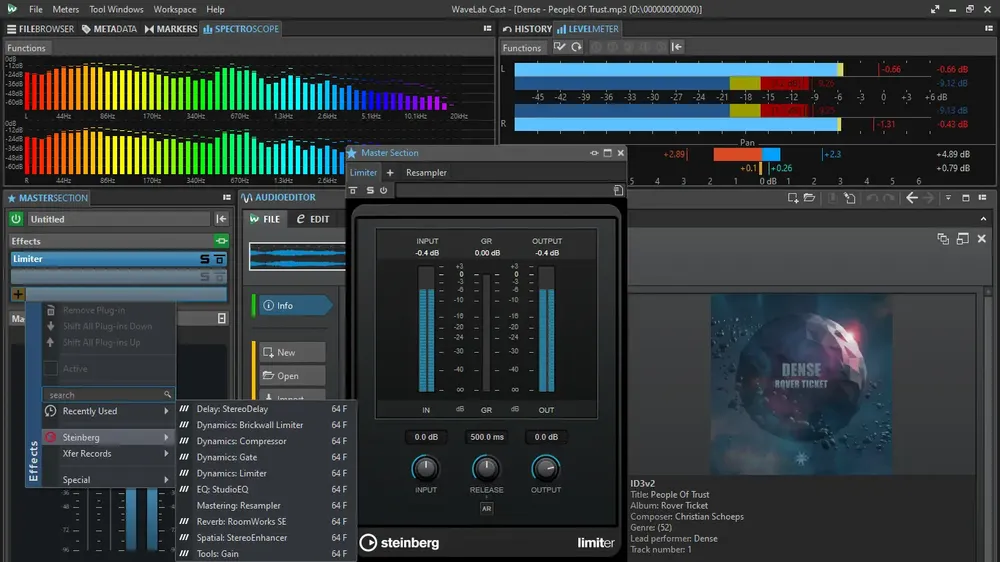Enable the AR auto release button

(487, 508)
